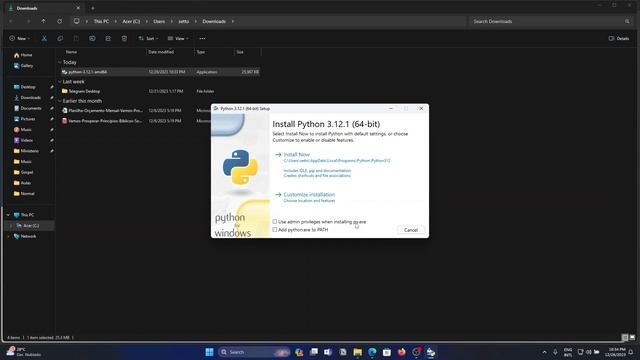Expand the Network tree node
The width and height of the screenshot is (640, 360).
pos(8,236)
